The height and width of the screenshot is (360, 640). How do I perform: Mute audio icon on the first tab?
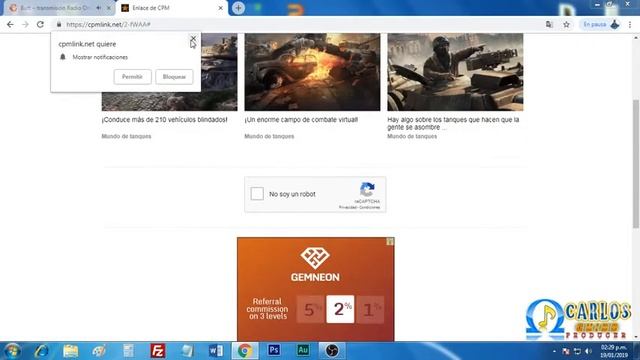(x=98, y=8)
